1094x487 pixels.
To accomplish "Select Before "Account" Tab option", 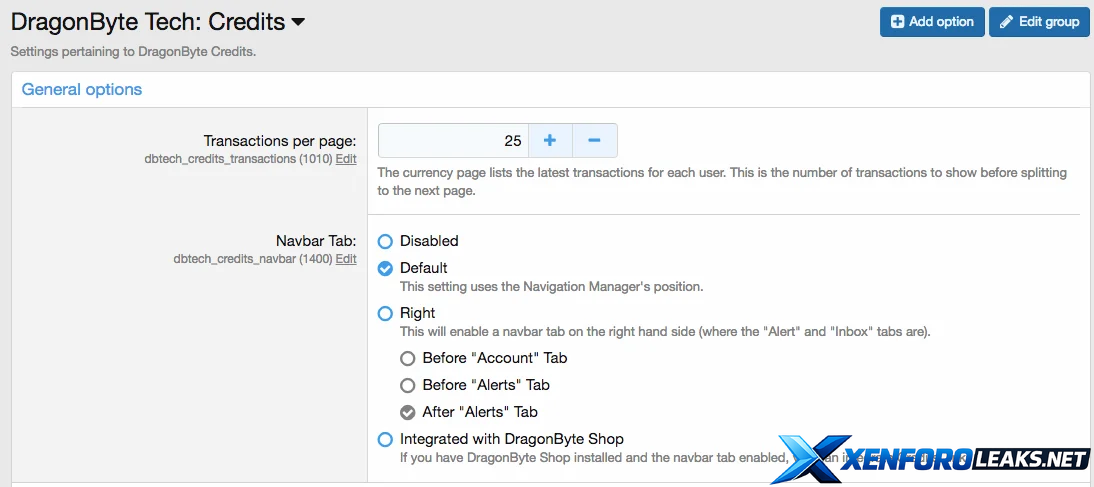I will point(407,358).
